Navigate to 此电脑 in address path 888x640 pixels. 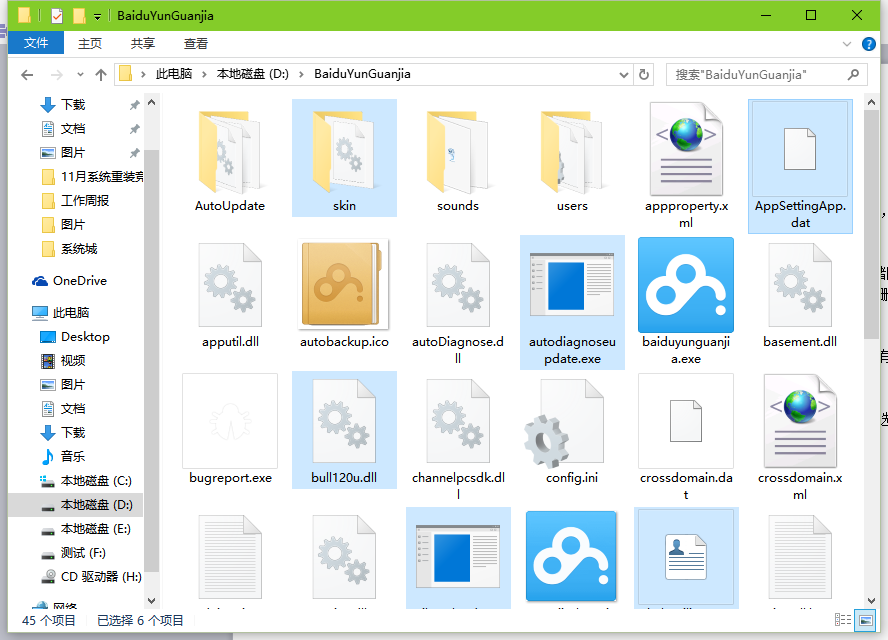click(x=174, y=74)
